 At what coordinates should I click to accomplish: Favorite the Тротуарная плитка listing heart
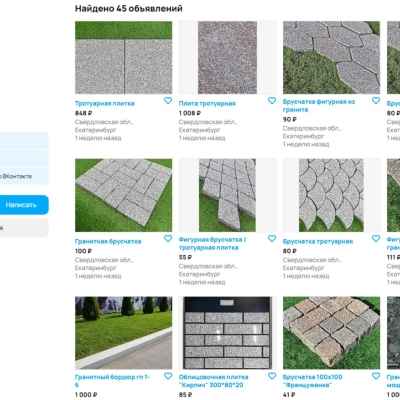(168, 100)
